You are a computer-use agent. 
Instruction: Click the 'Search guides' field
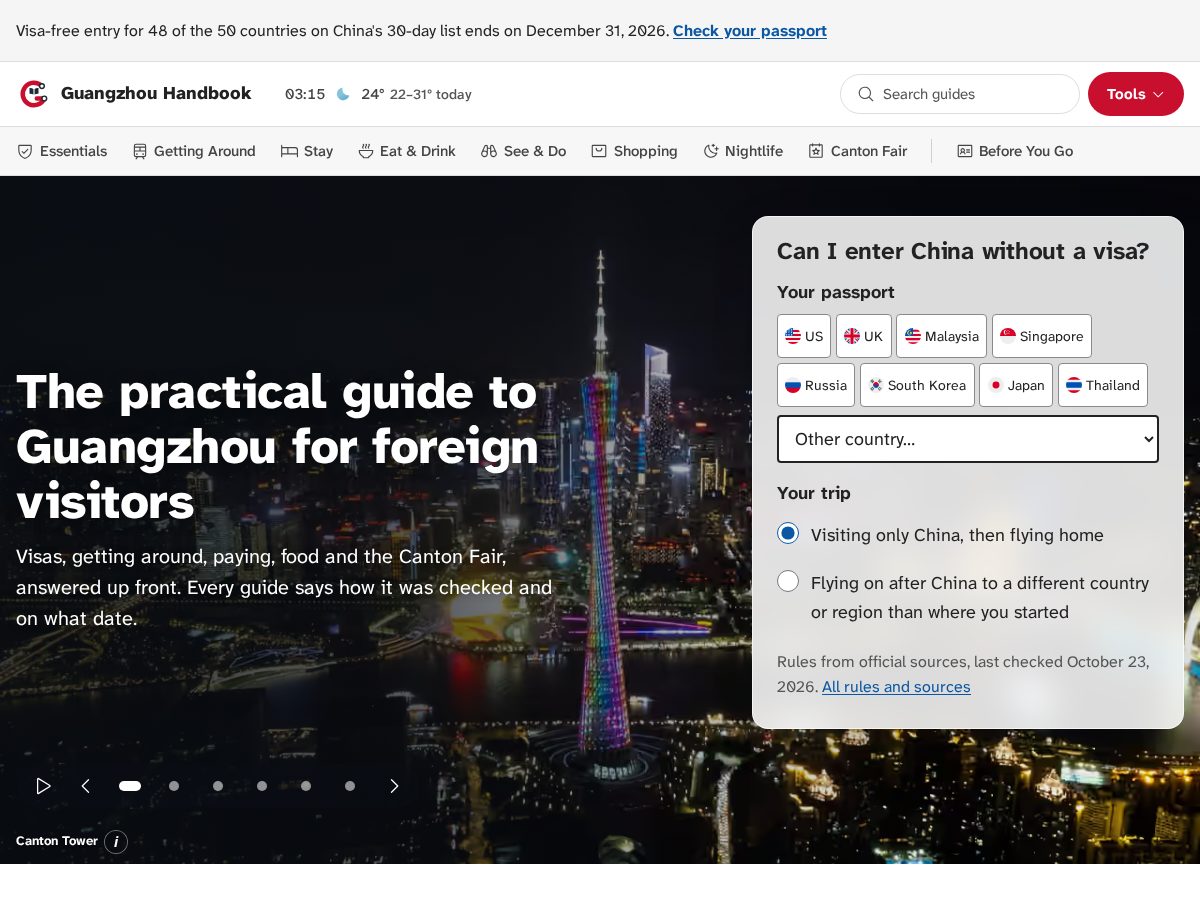[960, 94]
